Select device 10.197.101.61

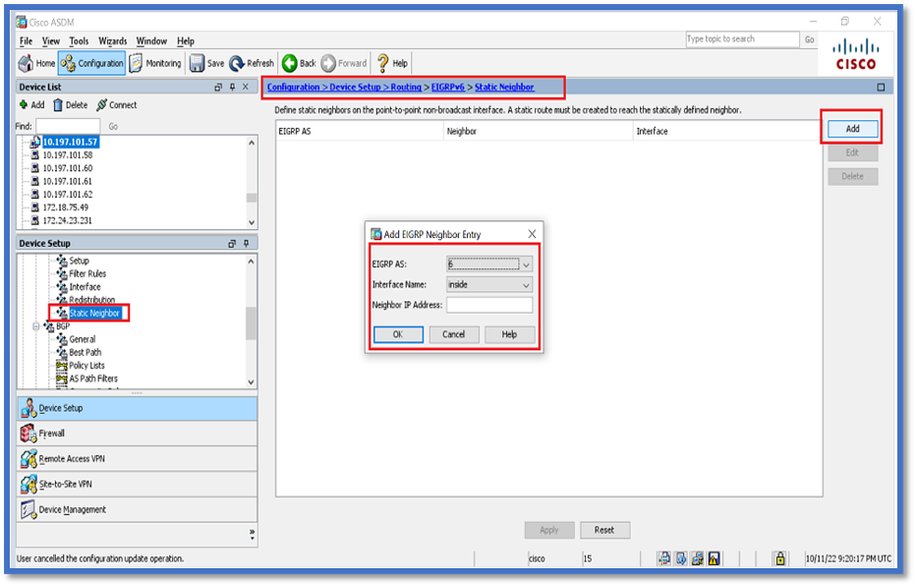[68, 182]
